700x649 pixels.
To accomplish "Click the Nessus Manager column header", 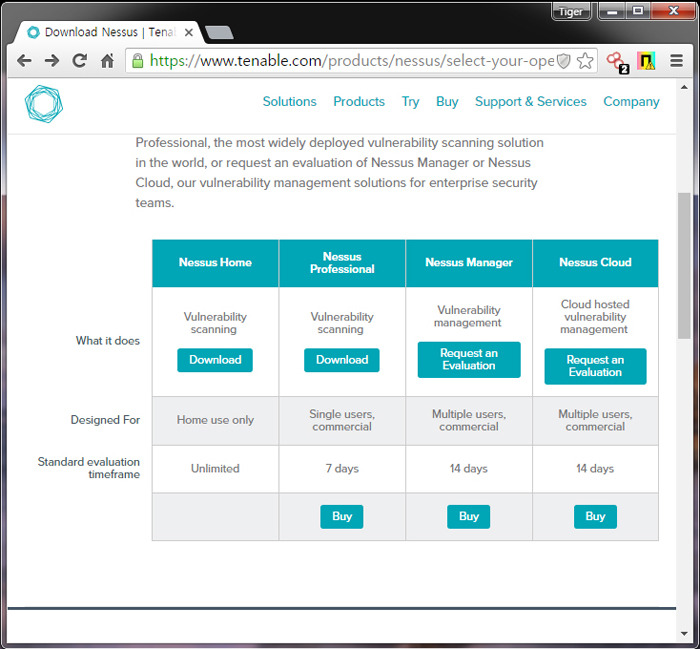I will pyautogui.click(x=469, y=262).
